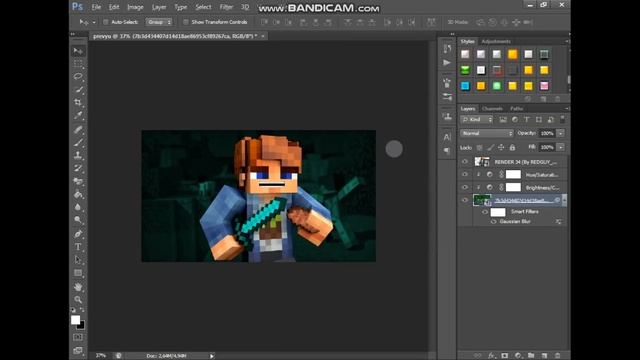Open the Image menu
Image resolution: width=640 pixels, height=360 pixels.
(x=135, y=7)
